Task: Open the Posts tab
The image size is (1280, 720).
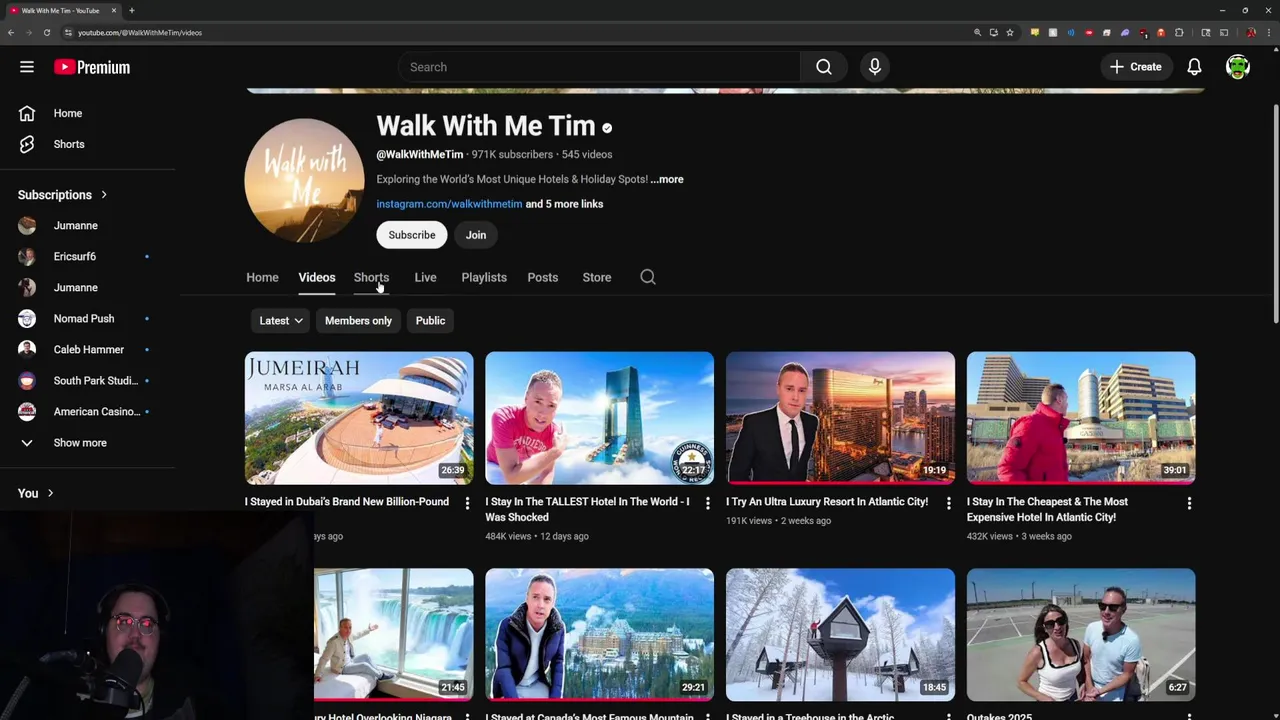Action: pos(543,278)
